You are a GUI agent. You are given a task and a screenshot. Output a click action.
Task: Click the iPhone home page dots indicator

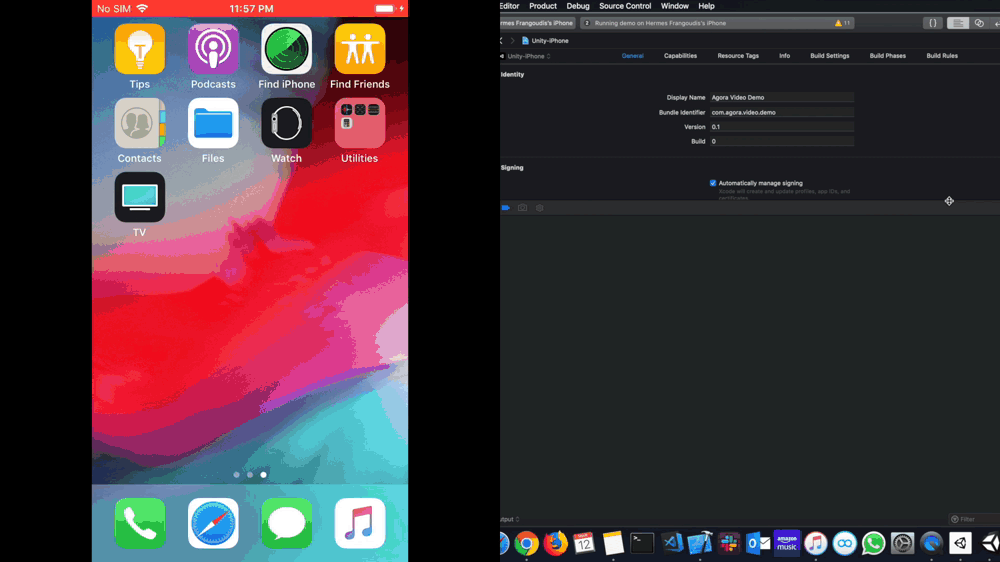coord(250,475)
